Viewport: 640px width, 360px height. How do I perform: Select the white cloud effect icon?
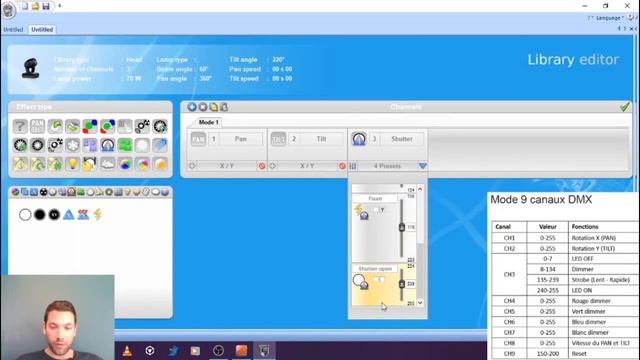pos(108,164)
